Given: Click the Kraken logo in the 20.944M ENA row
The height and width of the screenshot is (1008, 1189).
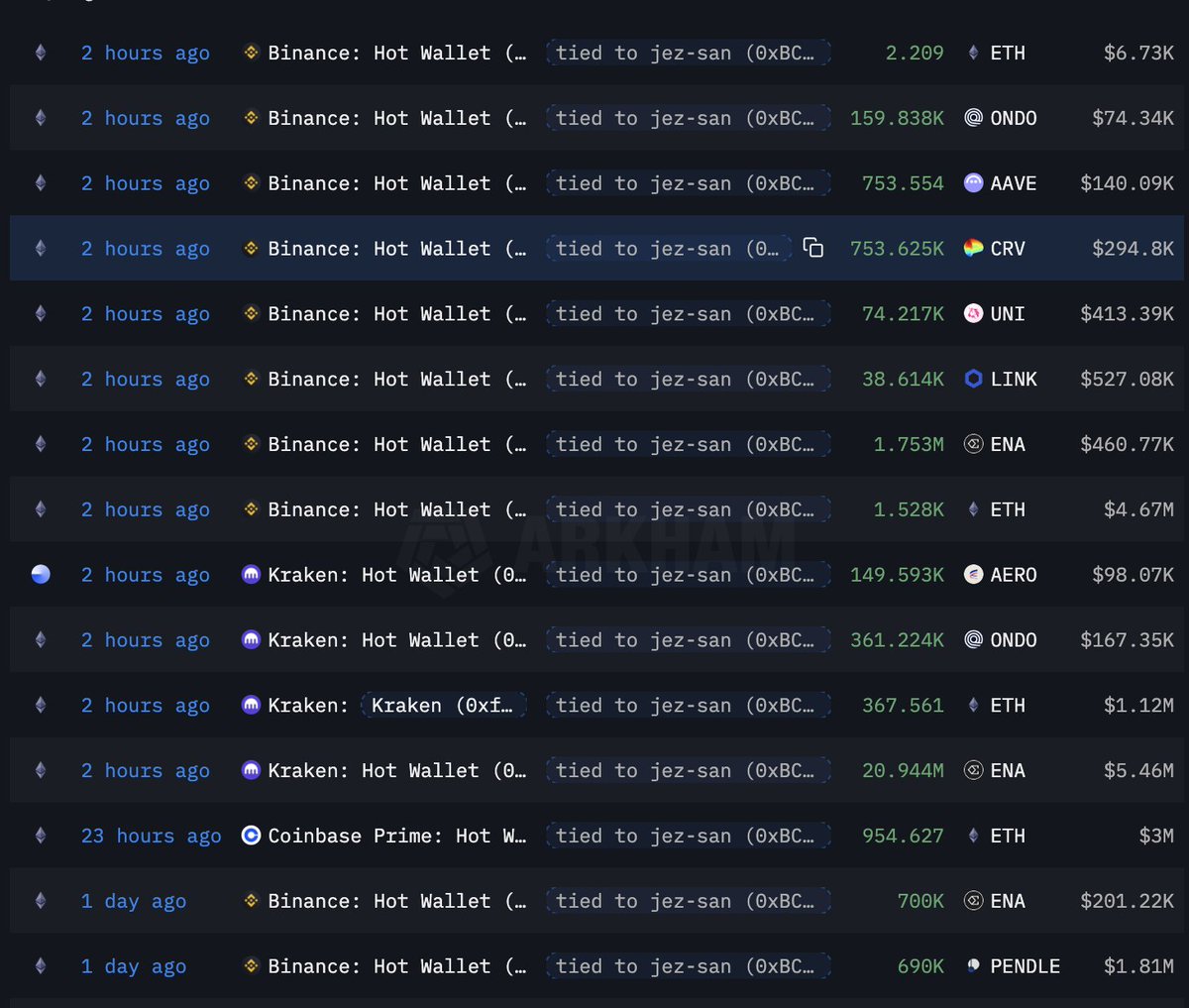Looking at the screenshot, I should 252,770.
